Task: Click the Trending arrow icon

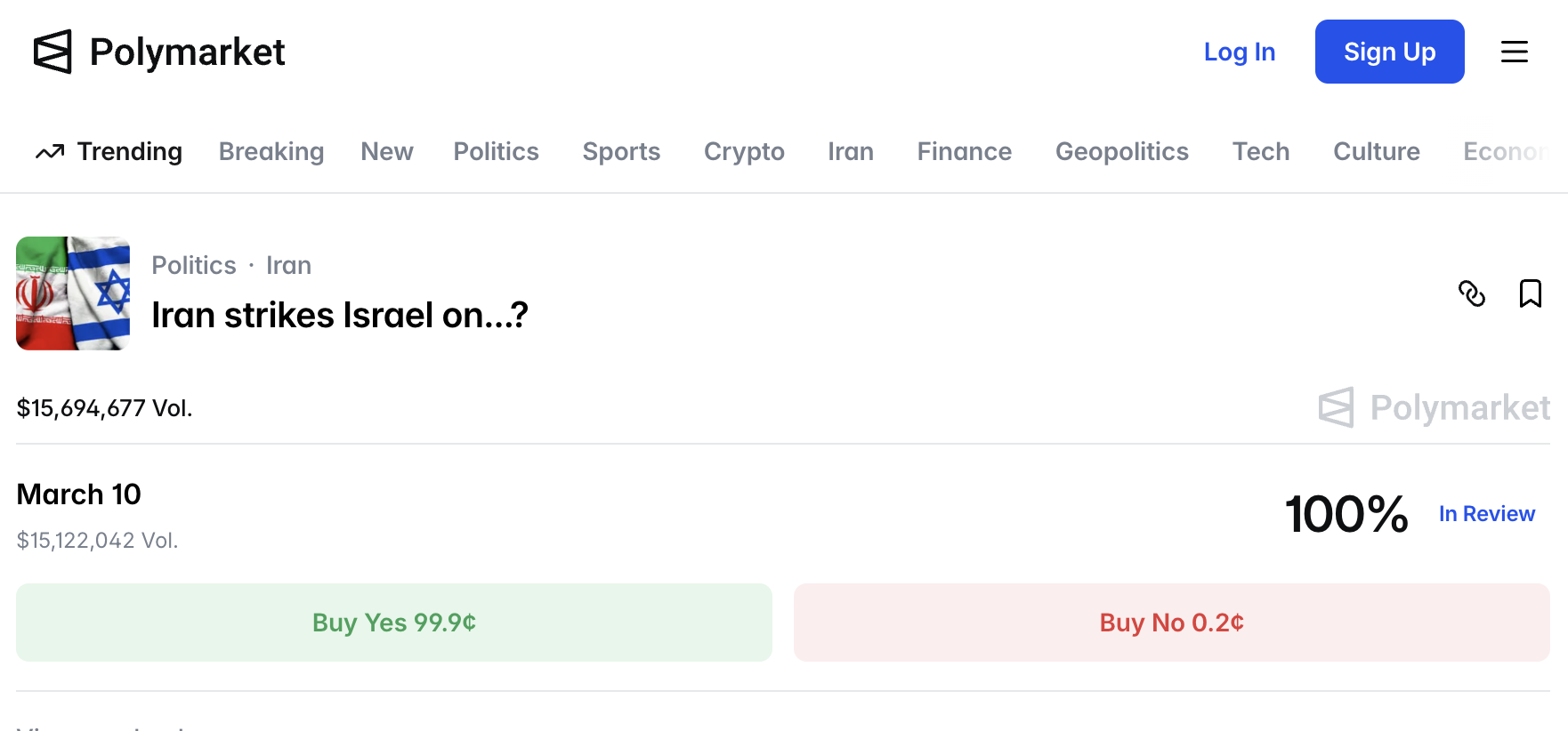Action: 50,152
